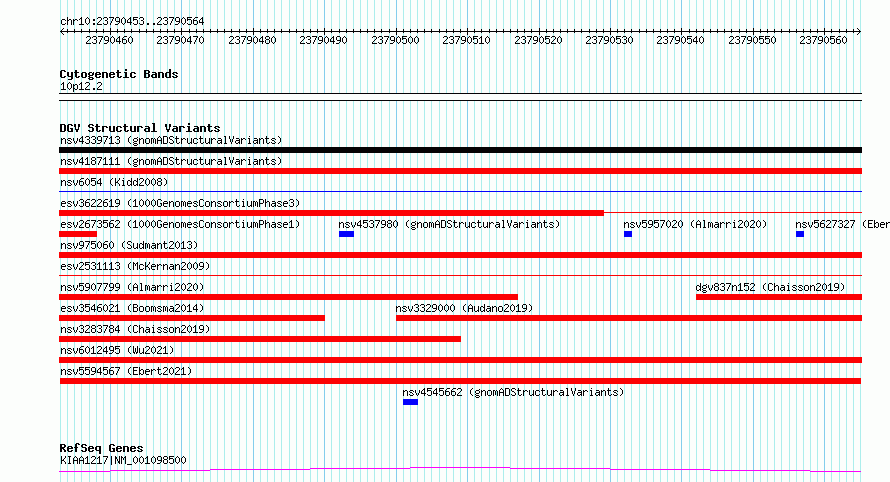Viewport: 890px width, 482px height.
Task: Select the 10p12.2 cytogenetic band label
Action: pyautogui.click(x=81, y=86)
